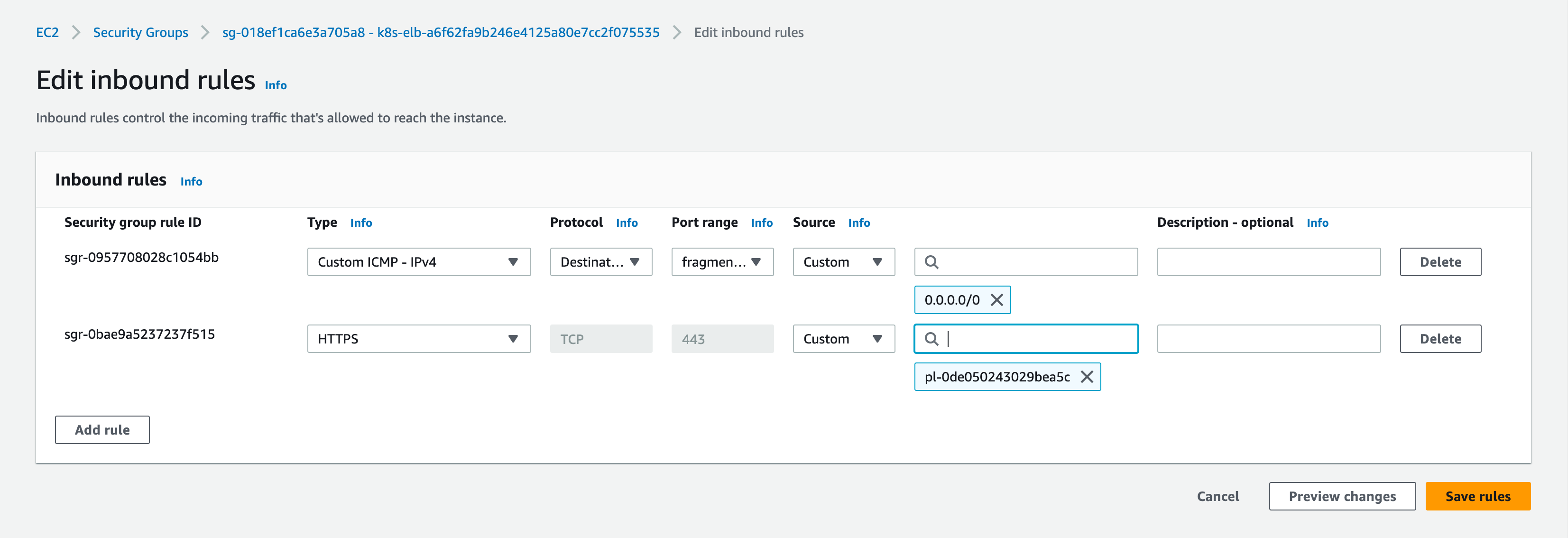Open the Destinat... protocol dropdown
The height and width of the screenshot is (538, 1568).
[x=600, y=262]
